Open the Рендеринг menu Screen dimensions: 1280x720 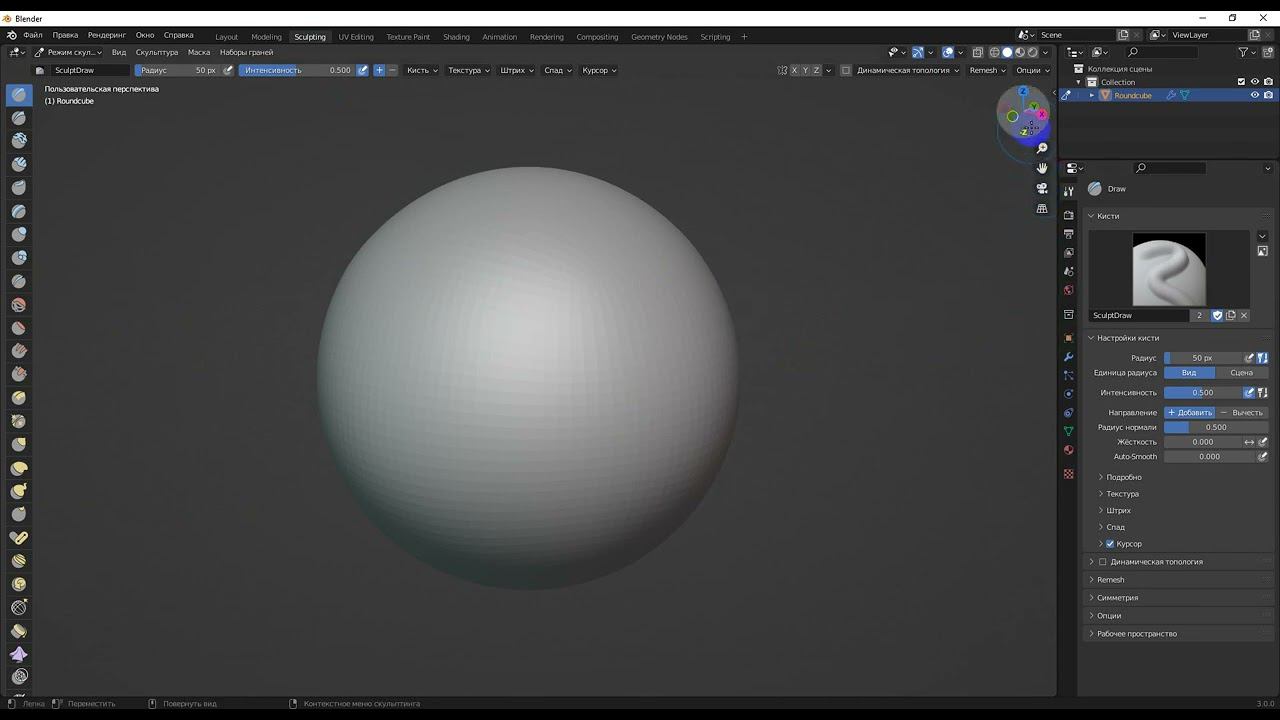click(x=106, y=35)
